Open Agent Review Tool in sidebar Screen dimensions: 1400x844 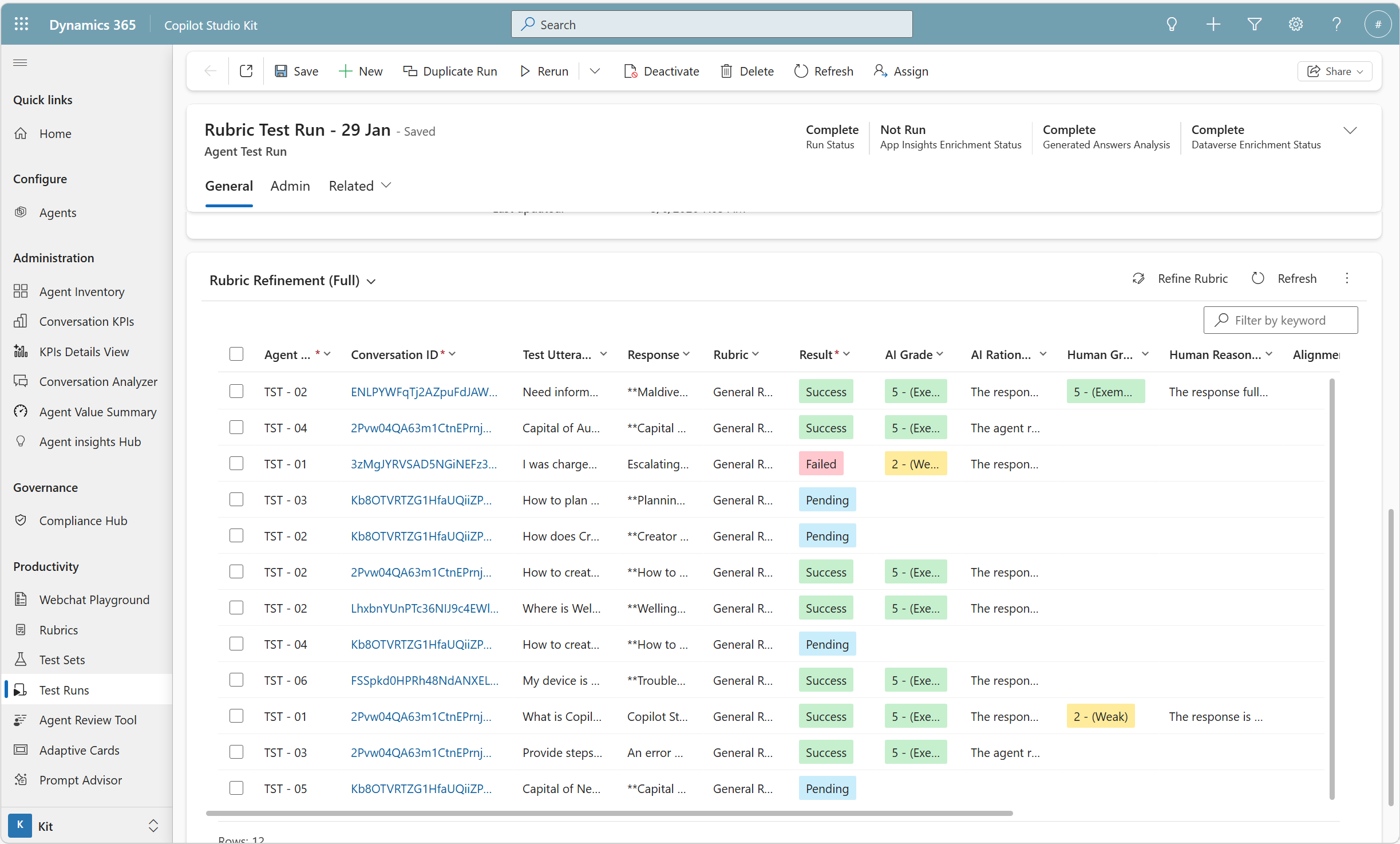tap(88, 720)
